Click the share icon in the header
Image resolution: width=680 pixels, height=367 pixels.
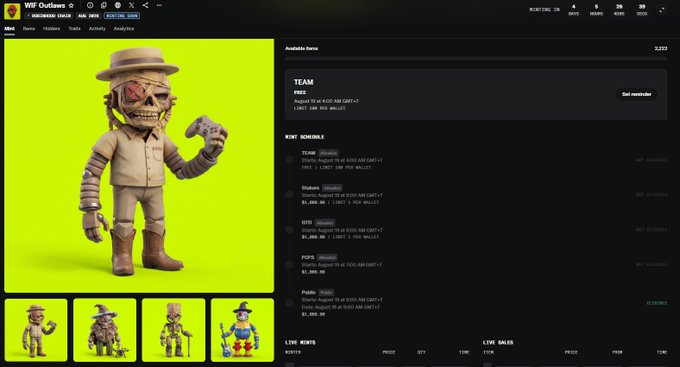145,5
